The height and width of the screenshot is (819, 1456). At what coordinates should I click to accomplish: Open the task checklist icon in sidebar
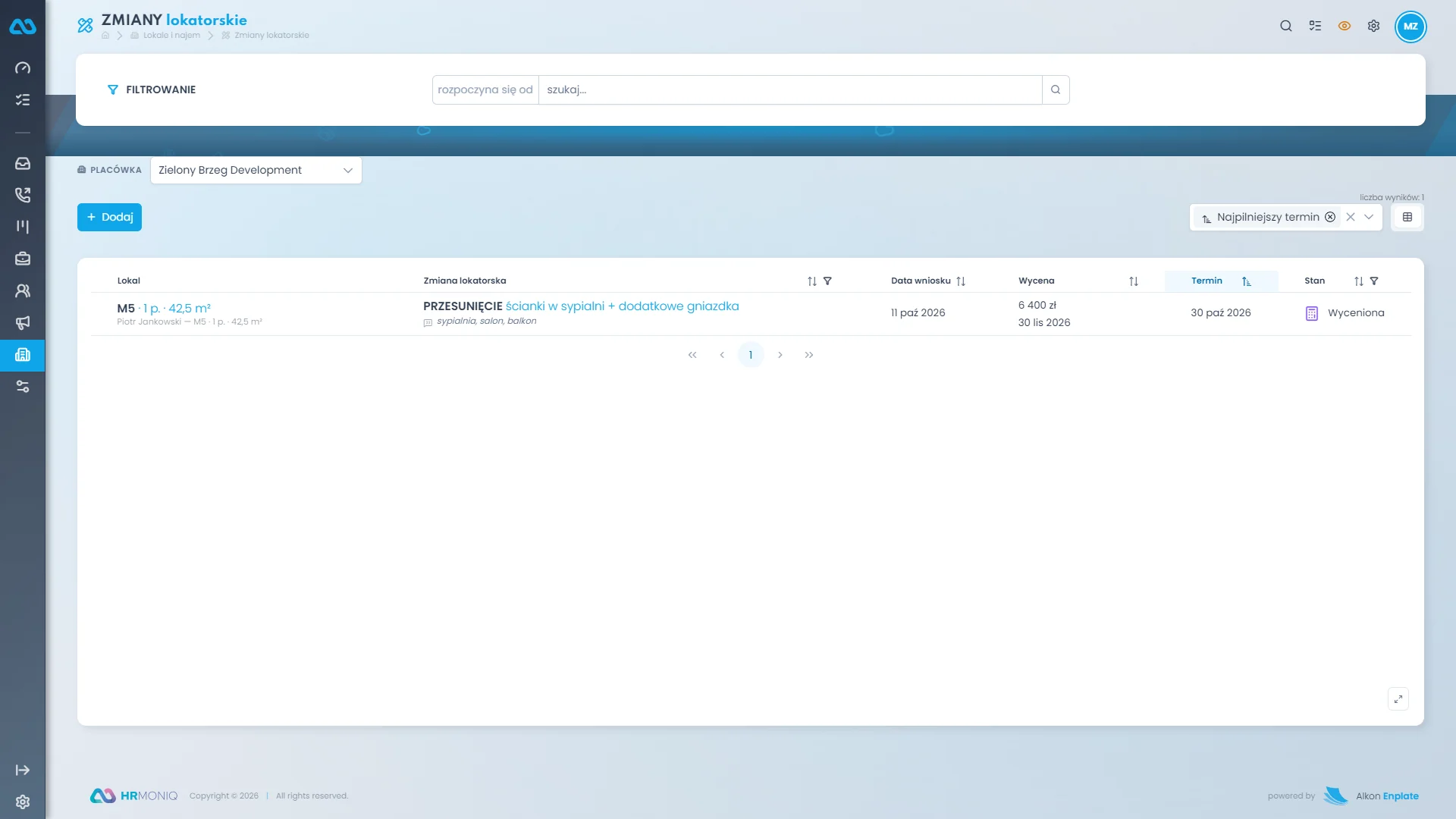(23, 100)
